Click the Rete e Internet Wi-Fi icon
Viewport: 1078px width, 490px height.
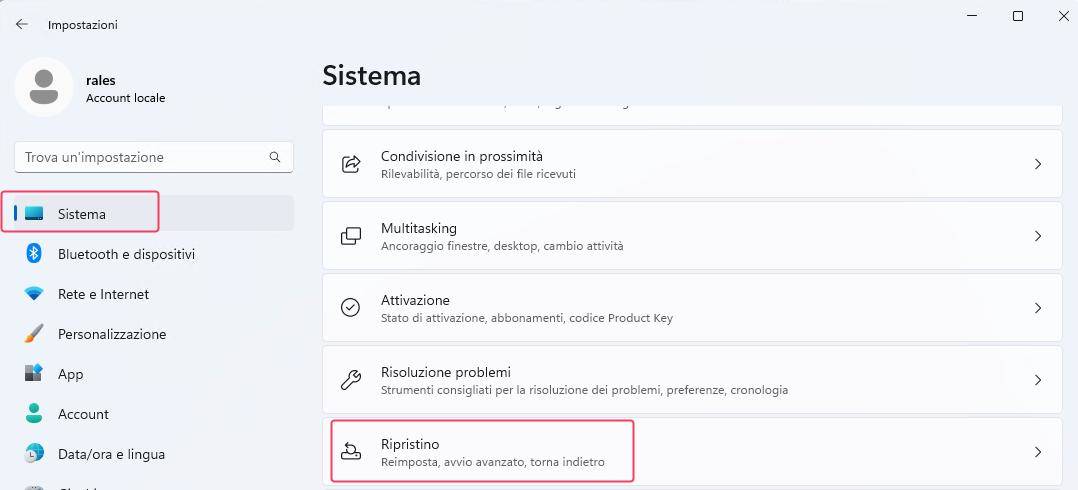point(34,294)
